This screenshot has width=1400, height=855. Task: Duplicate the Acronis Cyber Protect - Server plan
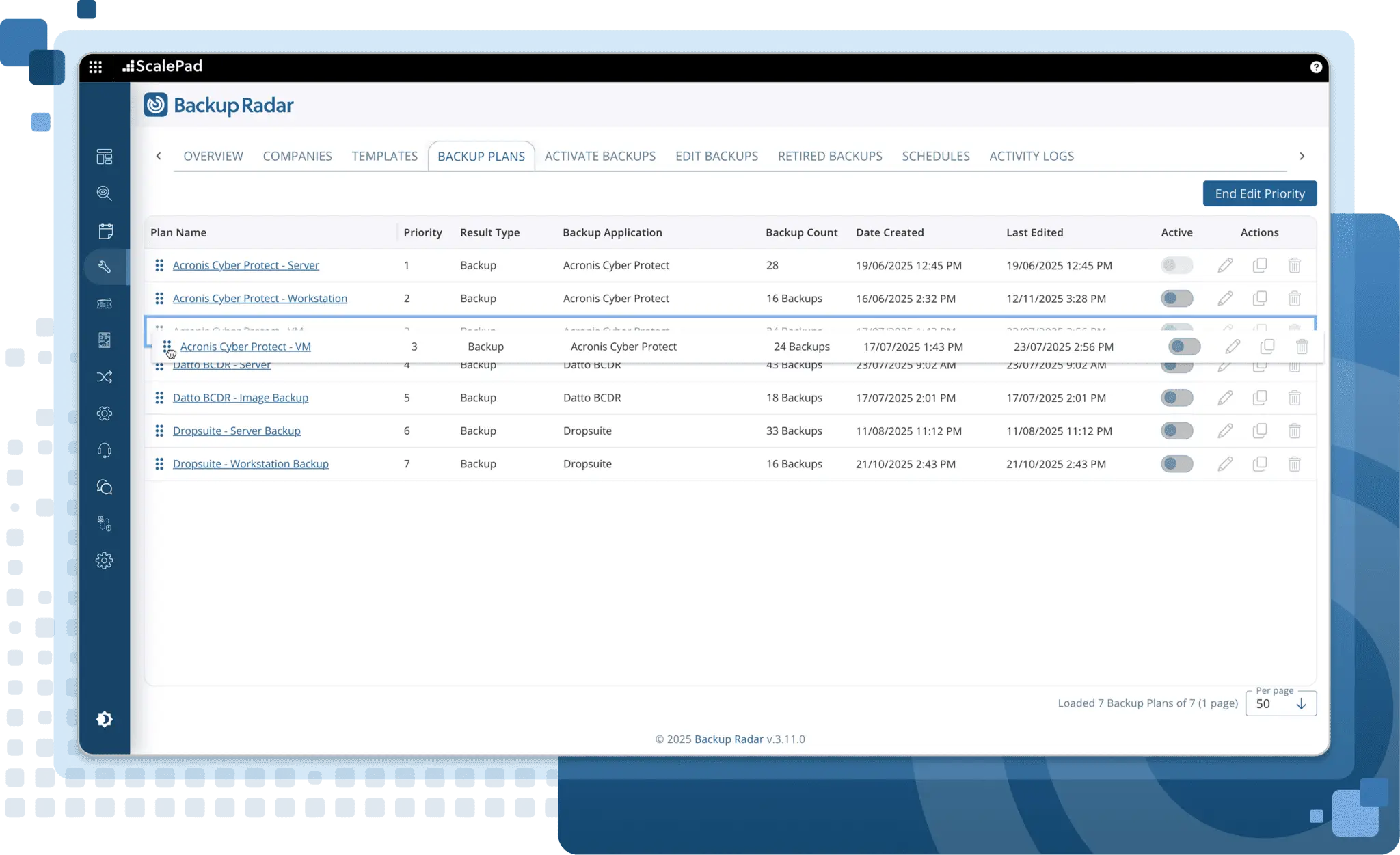point(1260,265)
